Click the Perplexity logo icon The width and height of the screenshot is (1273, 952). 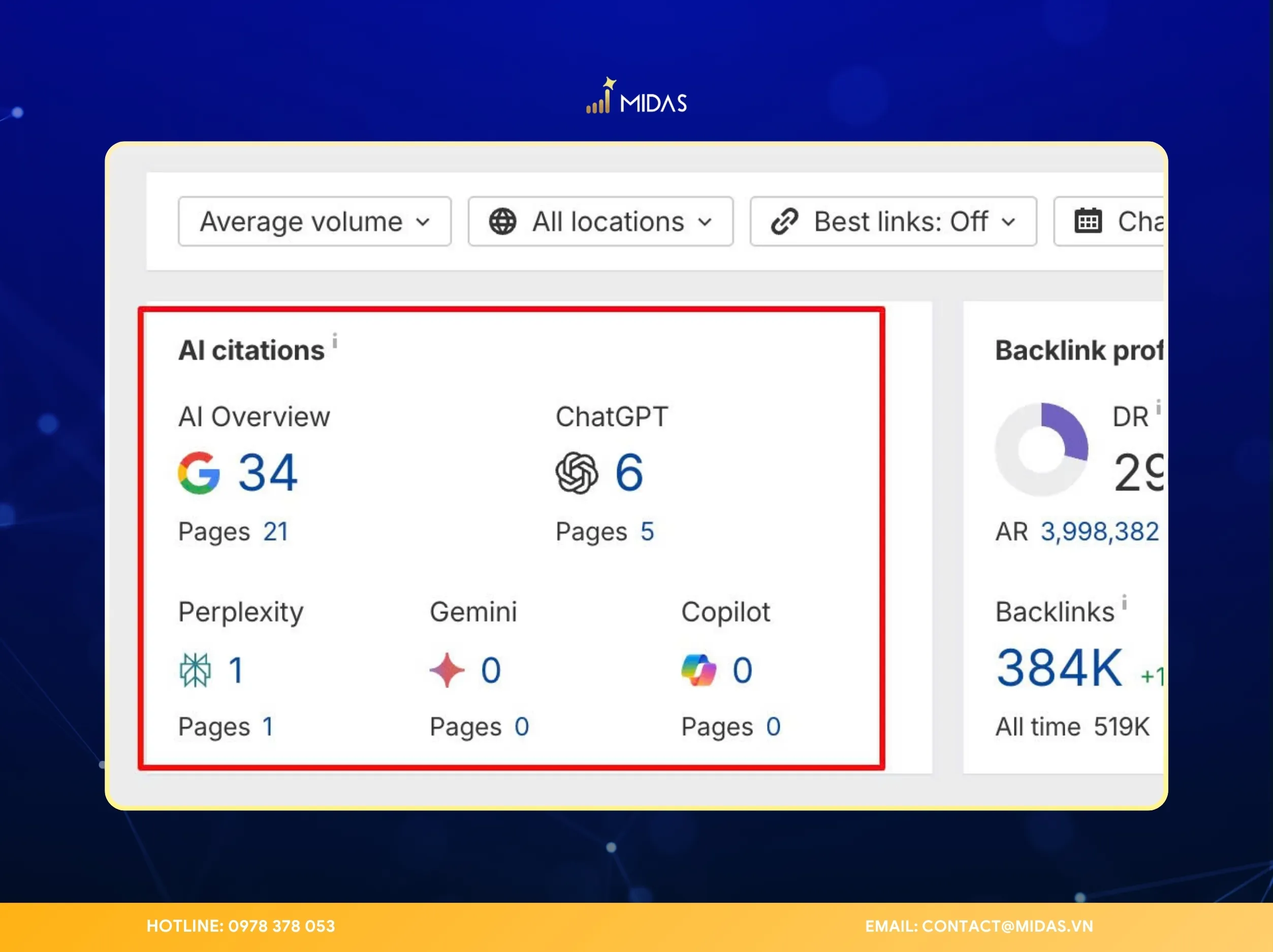(195, 670)
